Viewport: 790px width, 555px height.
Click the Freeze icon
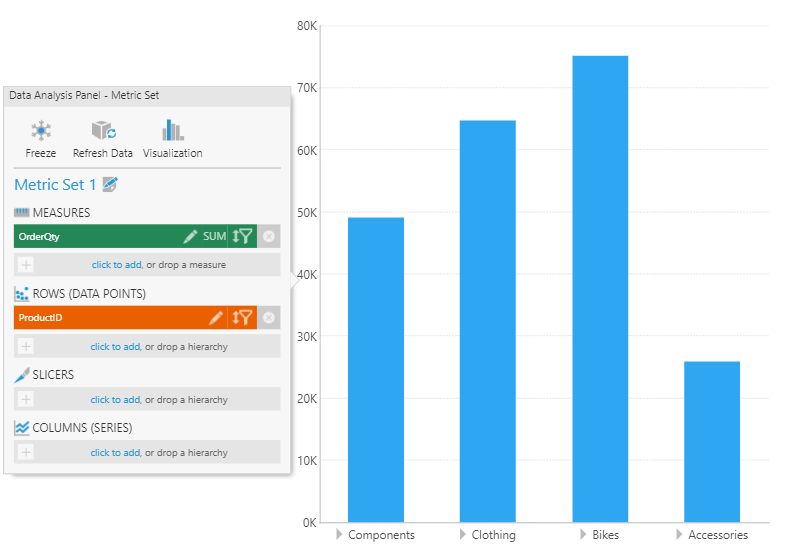41,131
